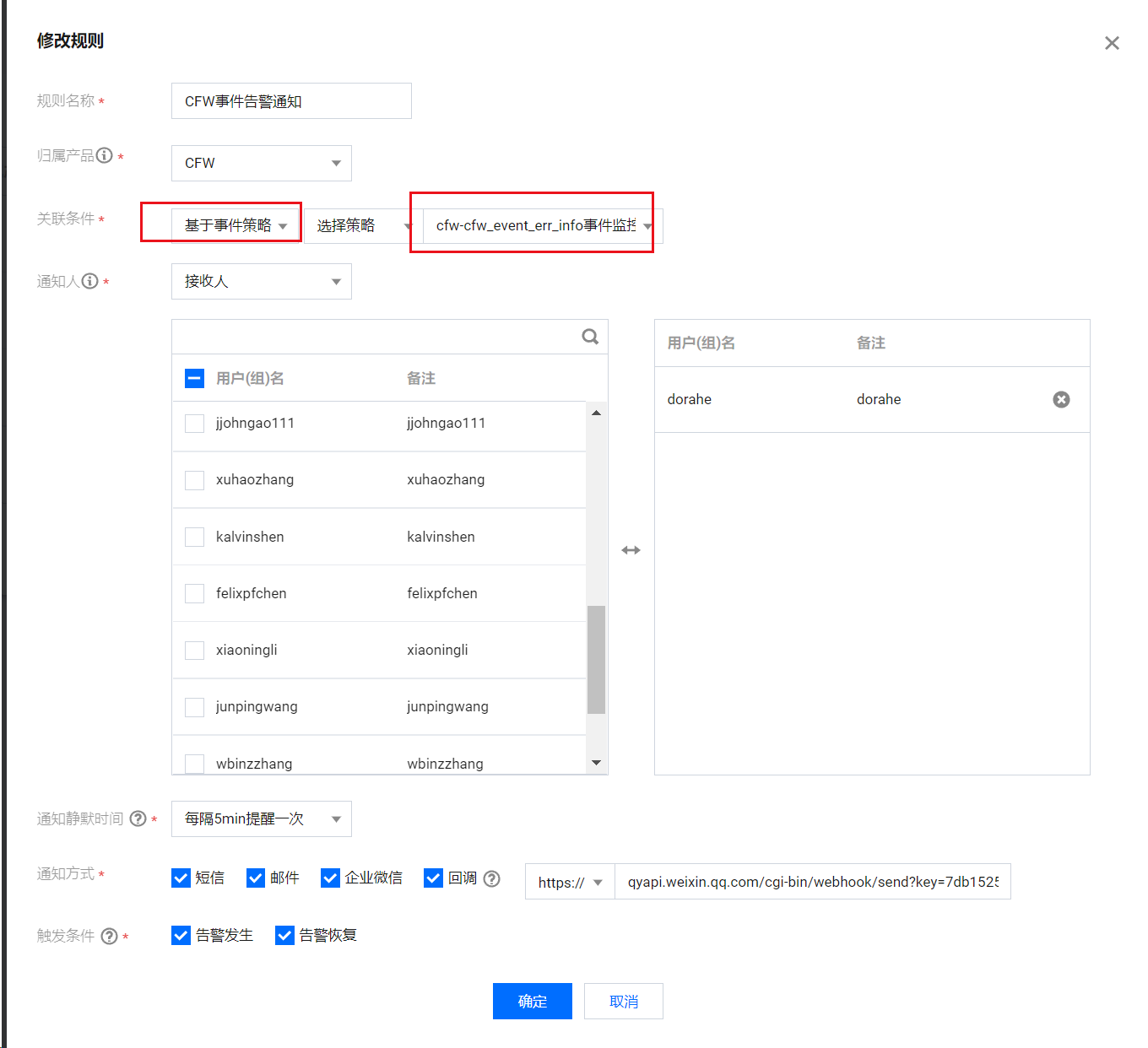This screenshot has width=1148, height=1048.
Task: Click help icon beside 触发条件
Action: point(110,936)
